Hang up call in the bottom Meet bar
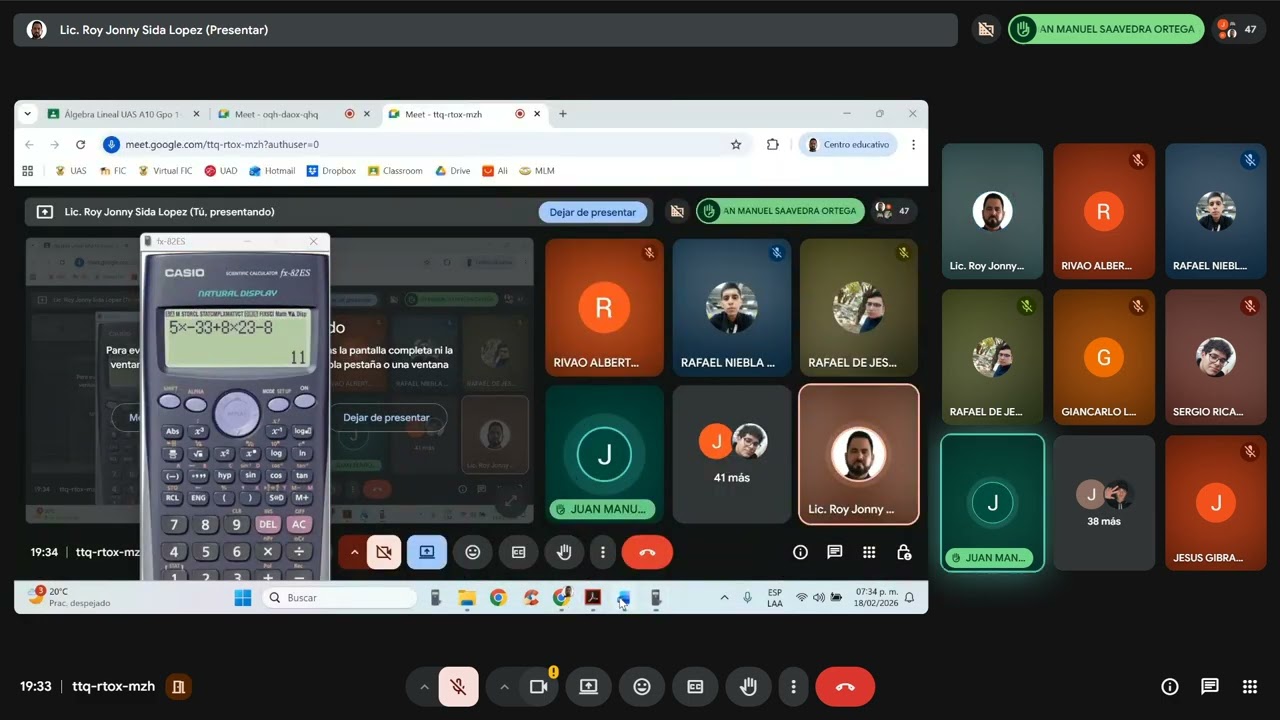Screen dimensions: 1280x720 pos(845,687)
